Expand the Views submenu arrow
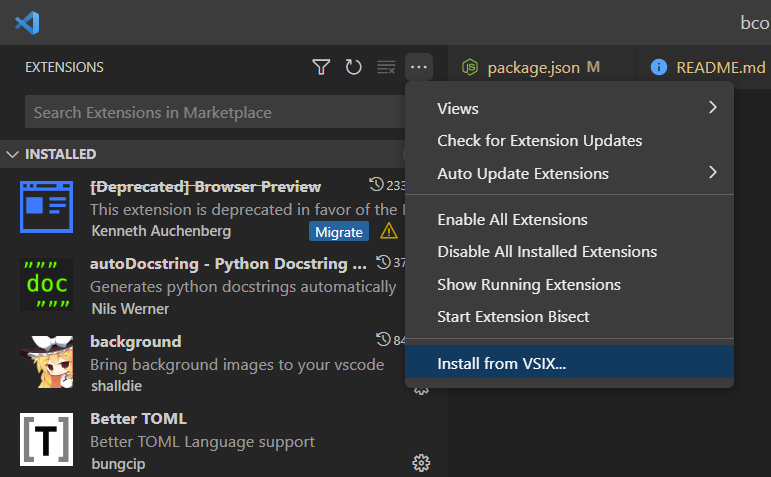Viewport: 771px width, 477px height. pyautogui.click(x=712, y=107)
